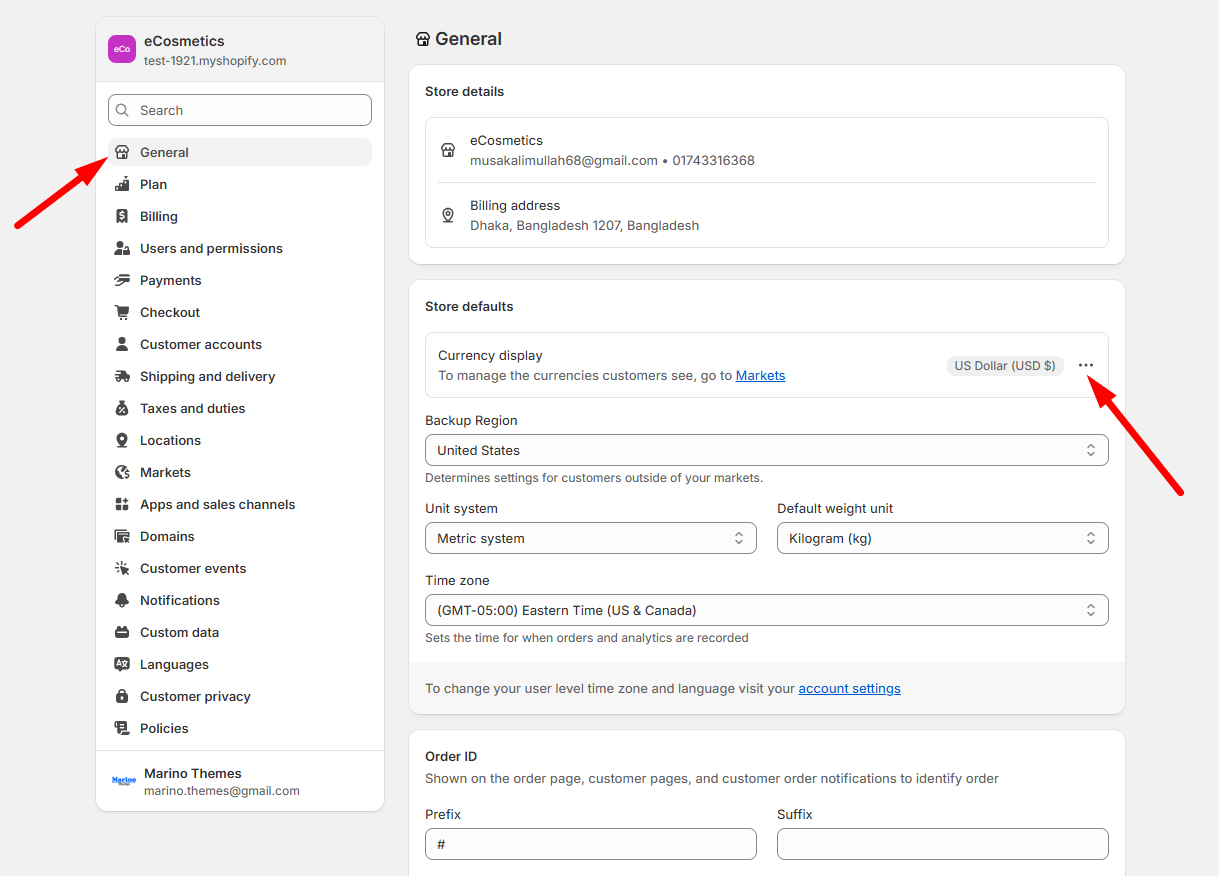Click the eCosmetics store avatar
This screenshot has width=1219, height=876.
122,49
